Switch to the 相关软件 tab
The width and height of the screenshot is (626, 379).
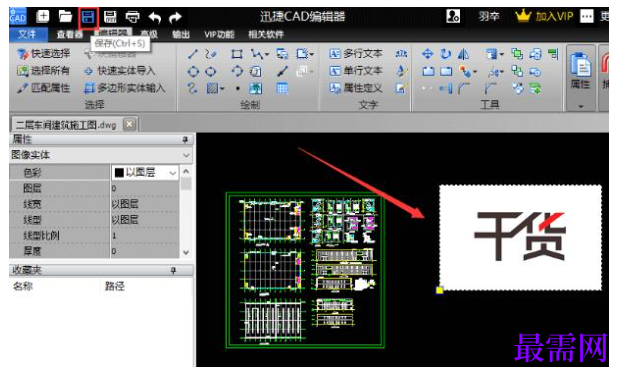pyautogui.click(x=266, y=34)
